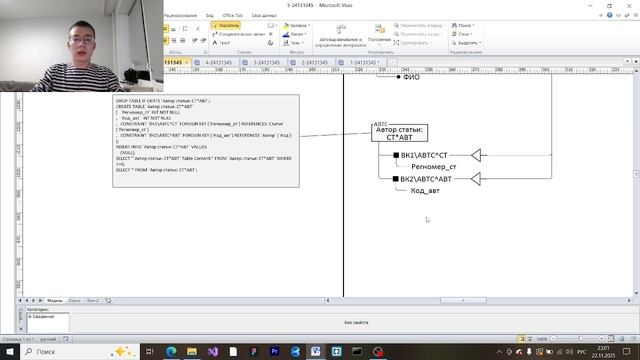Image resolution: width=640 pixels, height=360 pixels.
Task: Click the ВК2\АВТС^АВТ key label
Action: (x=426, y=179)
